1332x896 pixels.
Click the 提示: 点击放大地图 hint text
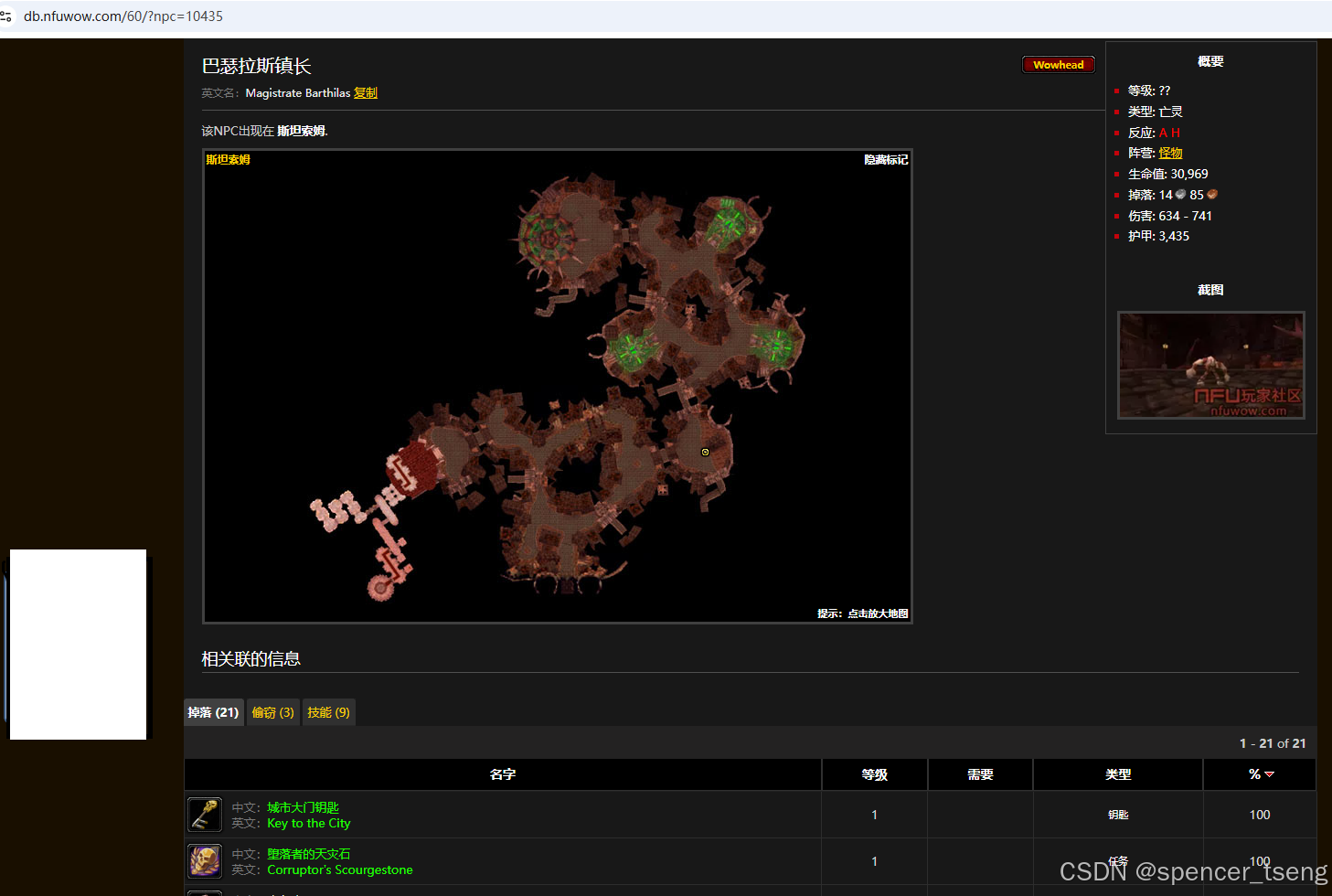(863, 613)
